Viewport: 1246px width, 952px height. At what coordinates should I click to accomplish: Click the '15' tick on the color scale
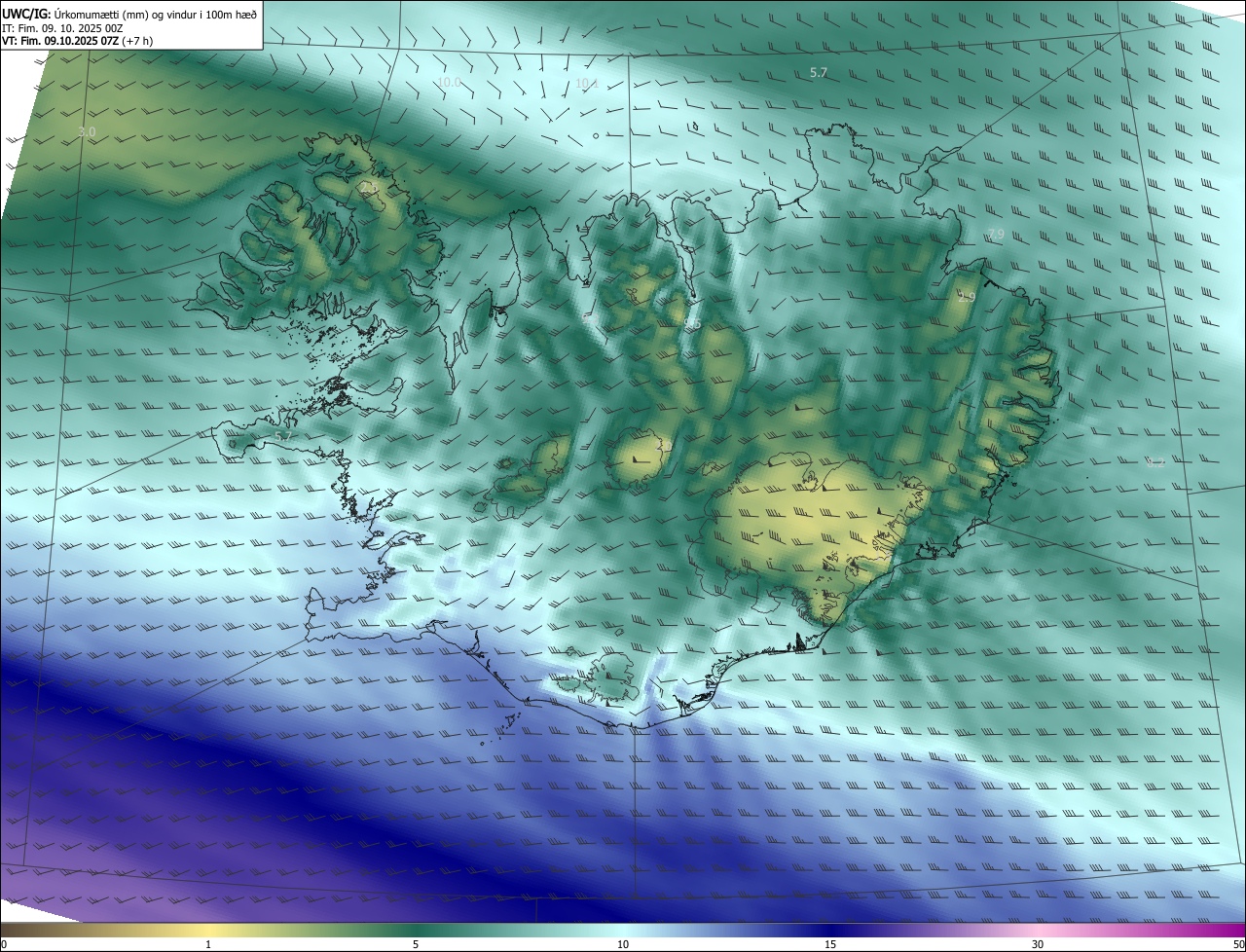[830, 944]
